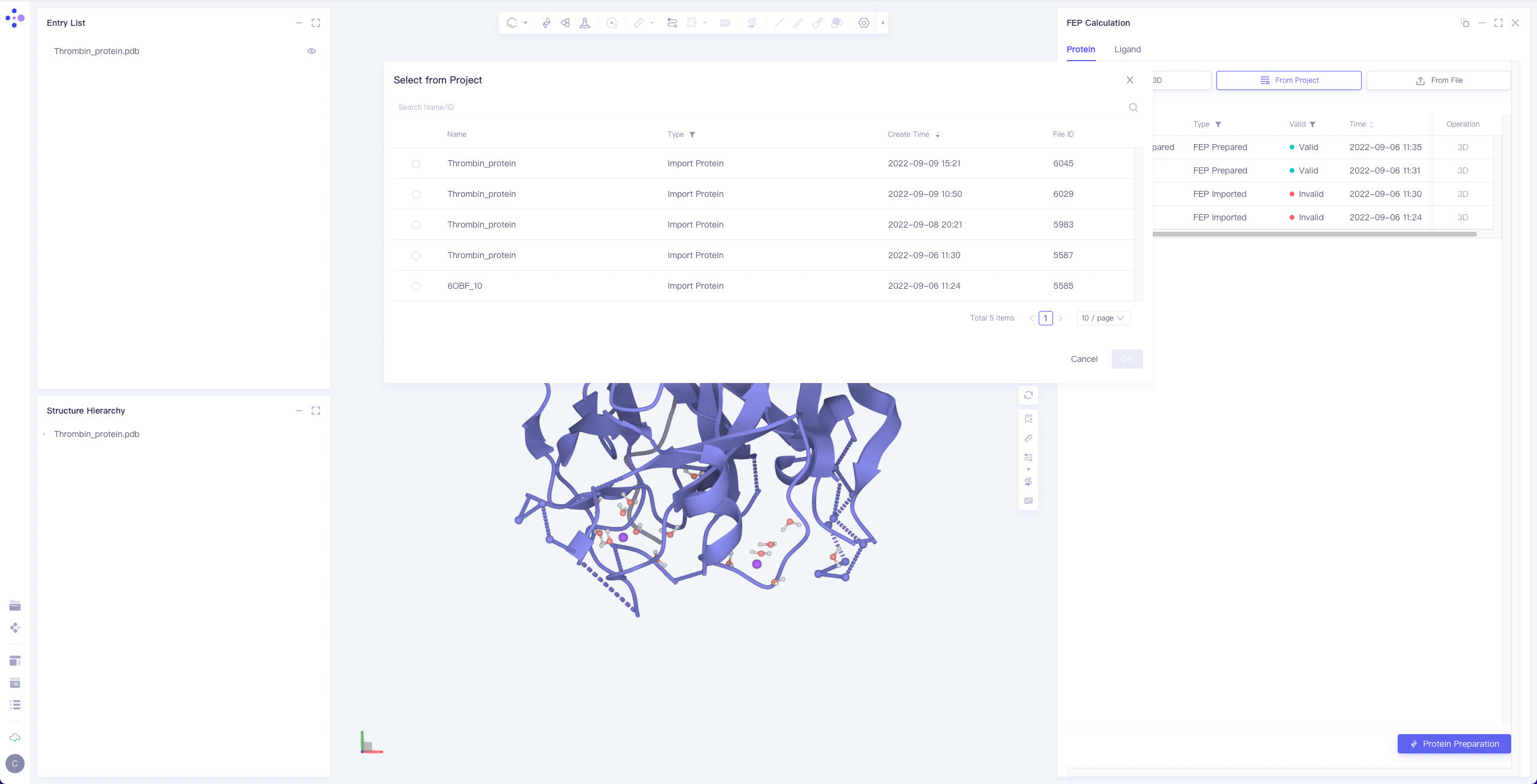This screenshot has width=1537, height=784.
Task: Click the flask icon in top toolbar
Action: coord(585,23)
